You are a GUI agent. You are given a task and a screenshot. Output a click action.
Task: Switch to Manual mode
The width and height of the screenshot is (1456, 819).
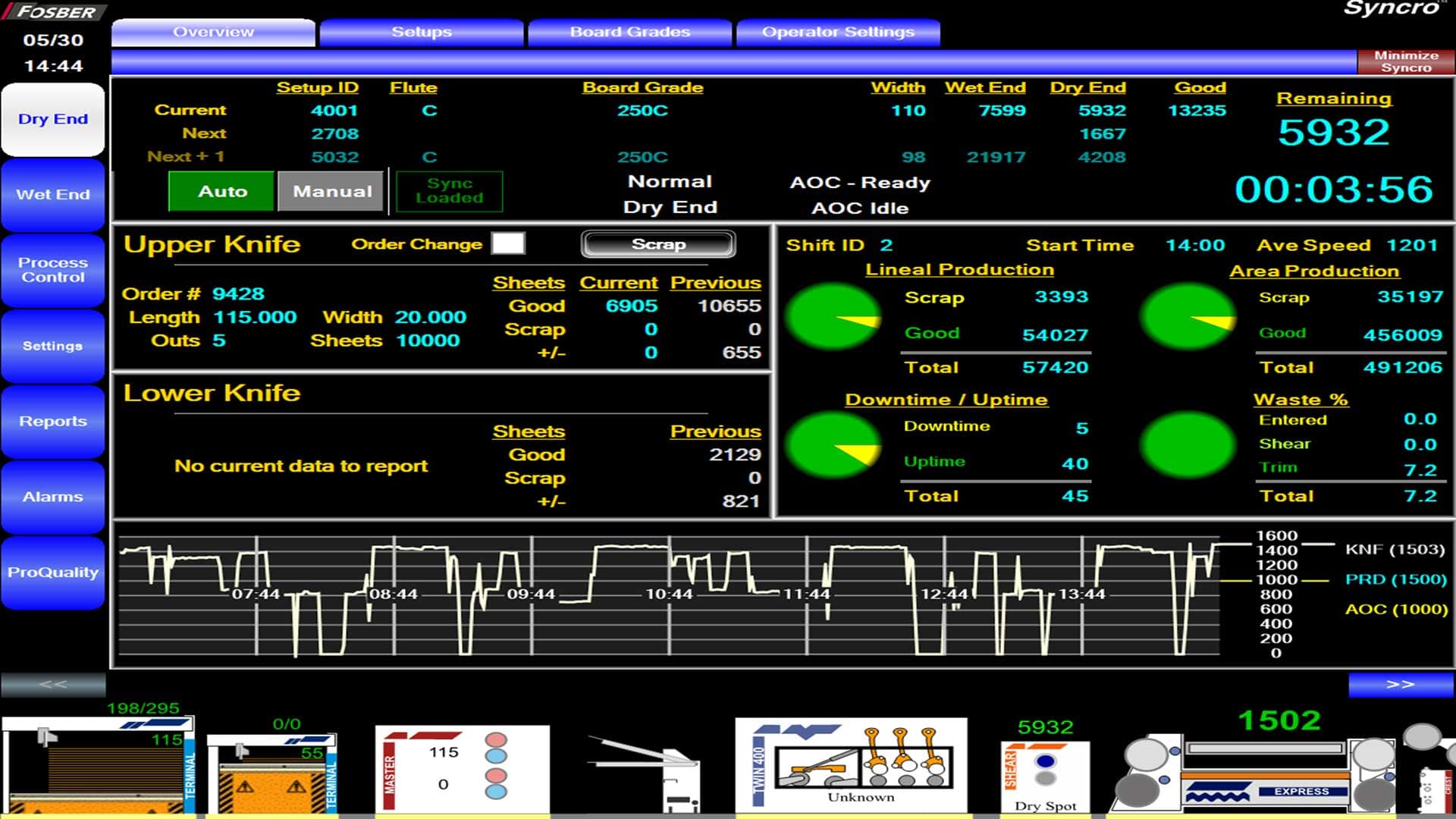tap(331, 191)
